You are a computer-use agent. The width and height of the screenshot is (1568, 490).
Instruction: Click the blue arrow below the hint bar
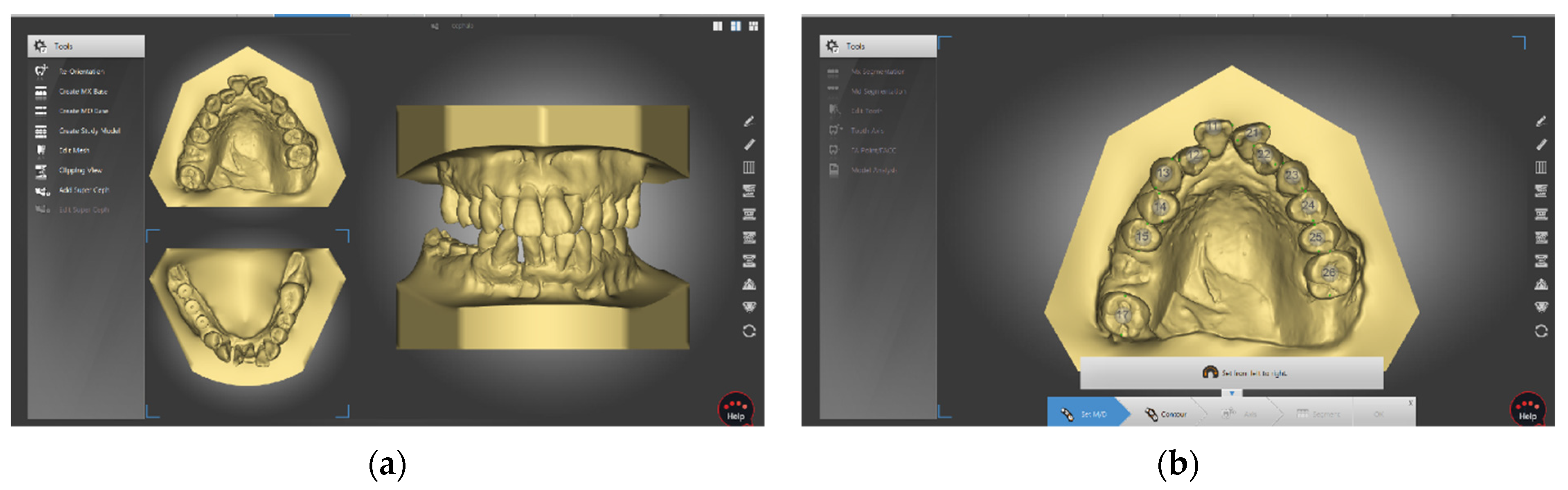pyautogui.click(x=1231, y=393)
